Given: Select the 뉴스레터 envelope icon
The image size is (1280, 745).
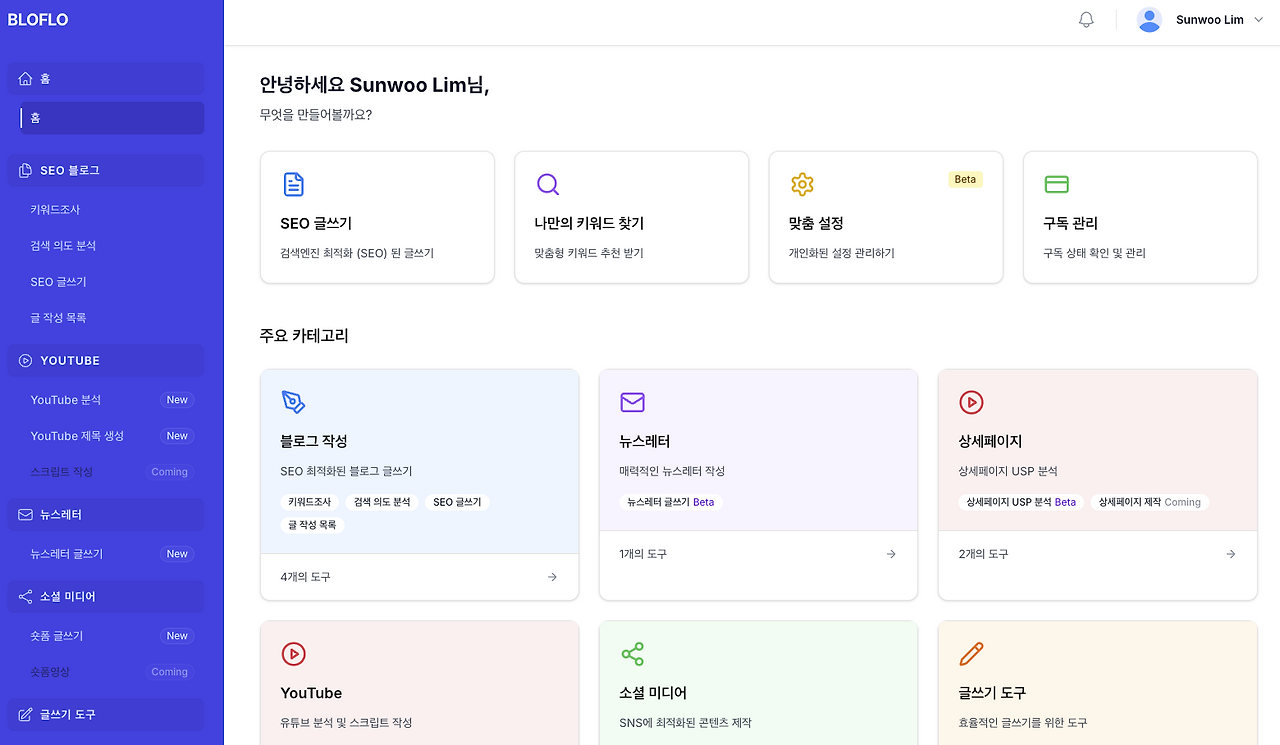Looking at the screenshot, I should (632, 403).
